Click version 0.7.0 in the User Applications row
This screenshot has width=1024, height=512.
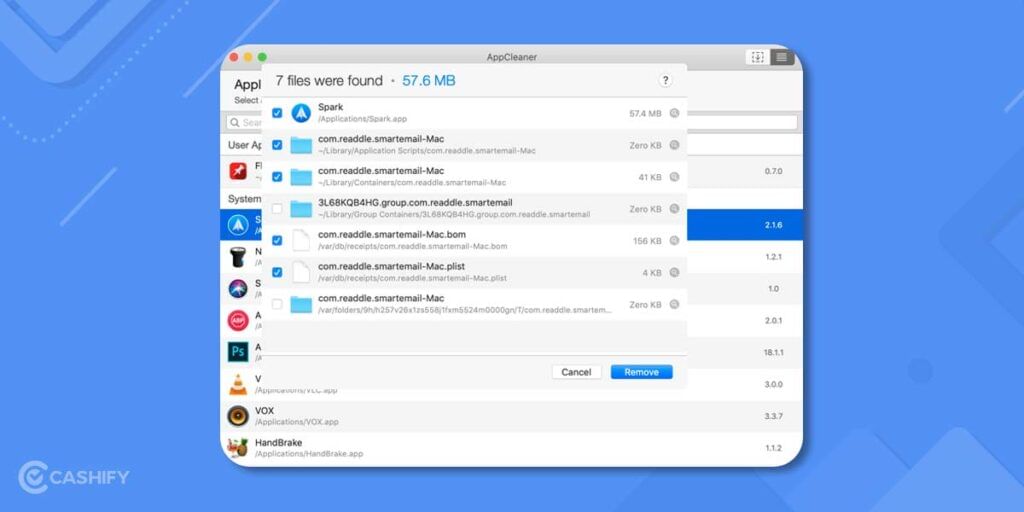(x=773, y=171)
